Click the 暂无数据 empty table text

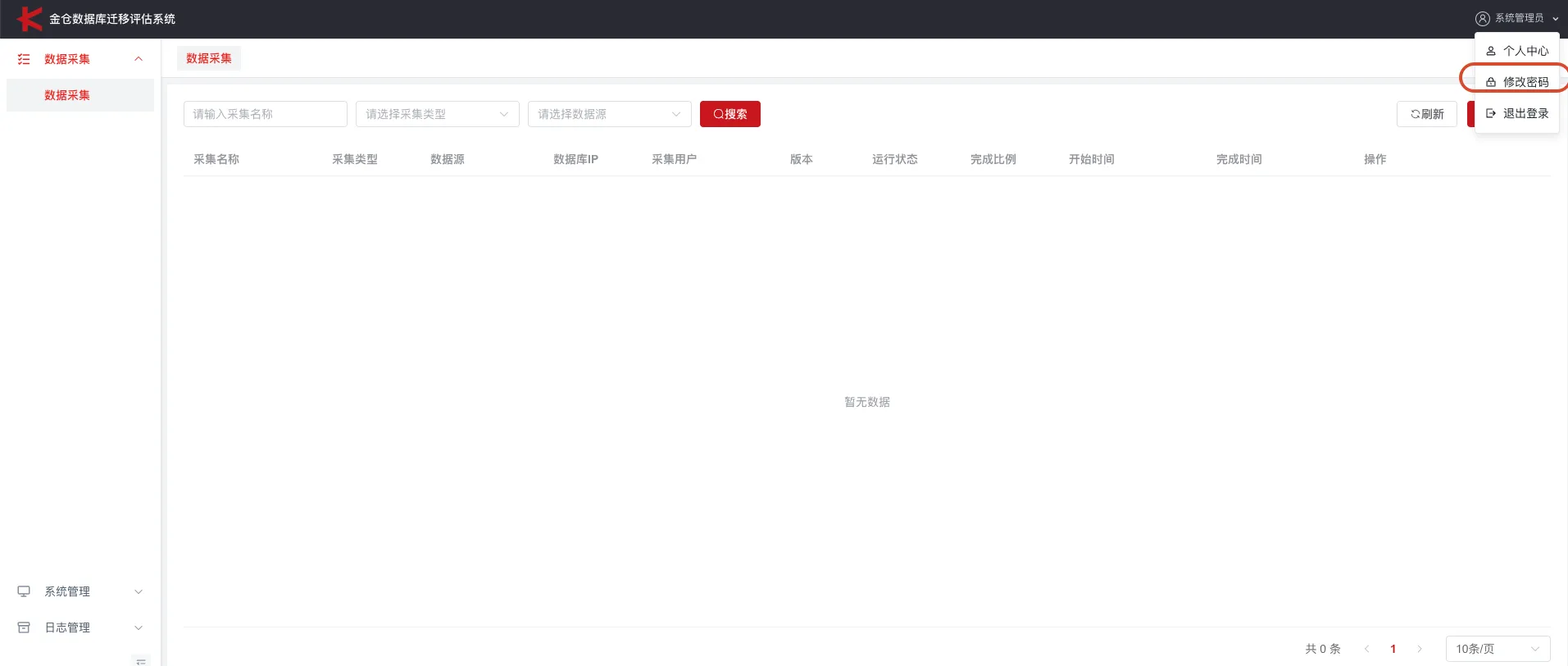867,402
